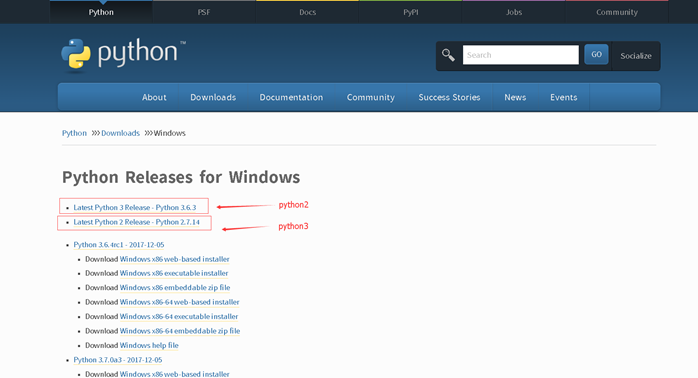Open Latest Python 2 Release 2.7.14 link
The height and width of the screenshot is (378, 698).
(x=136, y=222)
